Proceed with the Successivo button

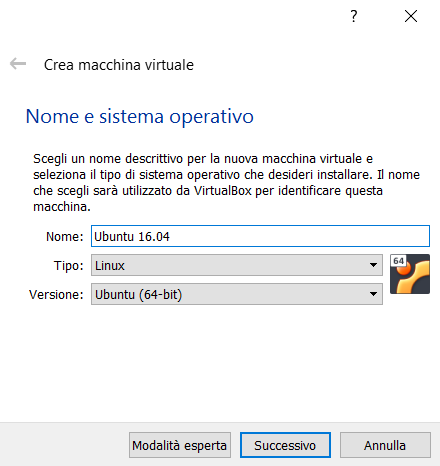[285, 445]
